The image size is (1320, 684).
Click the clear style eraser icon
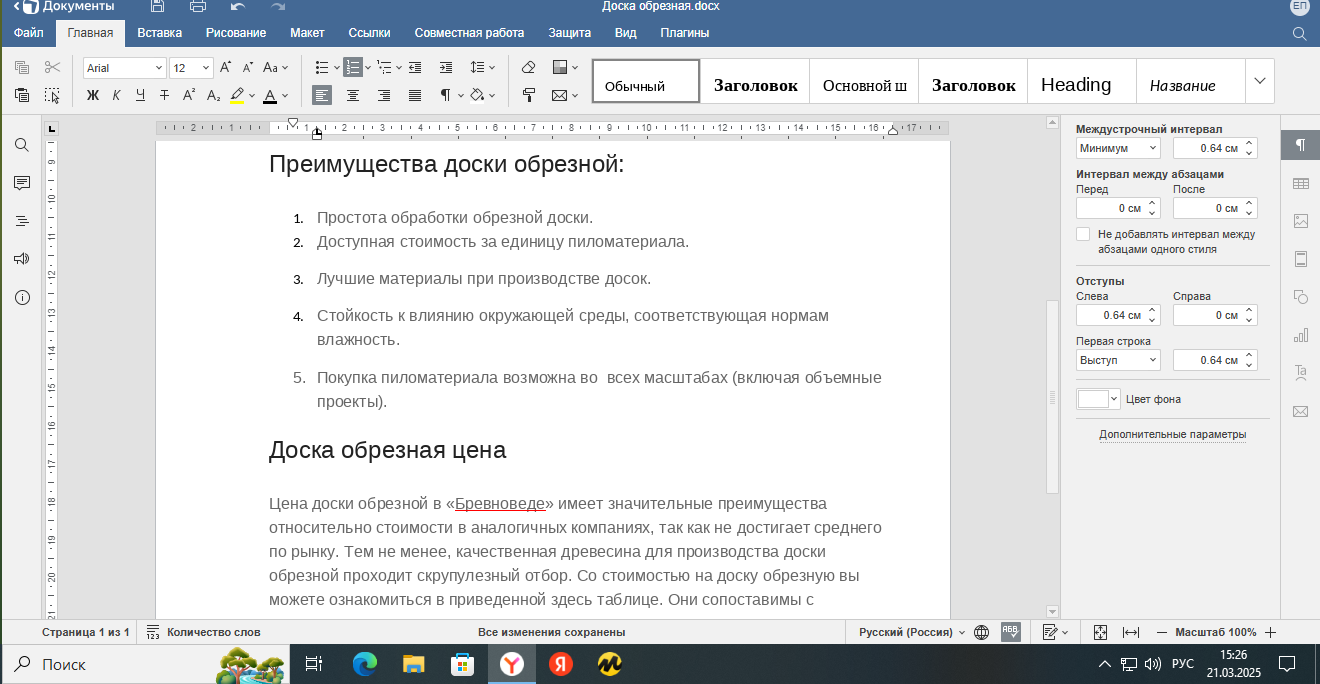point(529,68)
